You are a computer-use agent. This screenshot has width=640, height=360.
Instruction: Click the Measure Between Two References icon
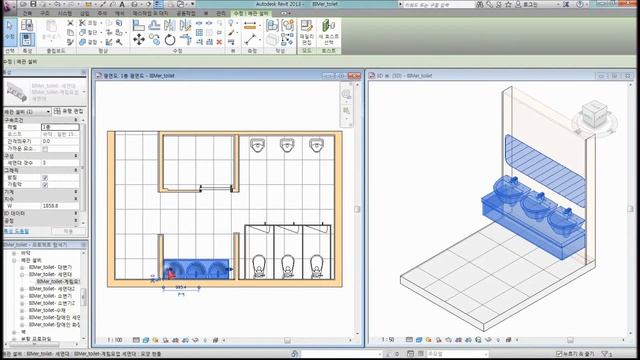tap(250, 40)
